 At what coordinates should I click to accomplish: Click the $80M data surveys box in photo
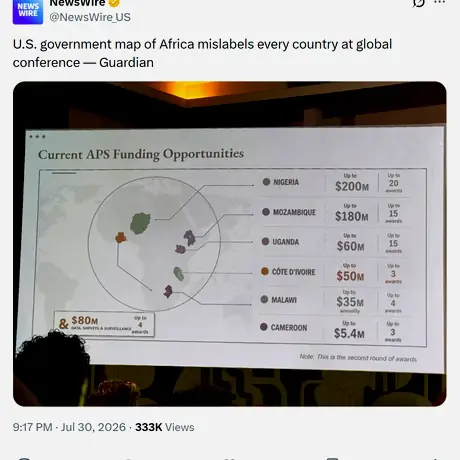click(104, 324)
